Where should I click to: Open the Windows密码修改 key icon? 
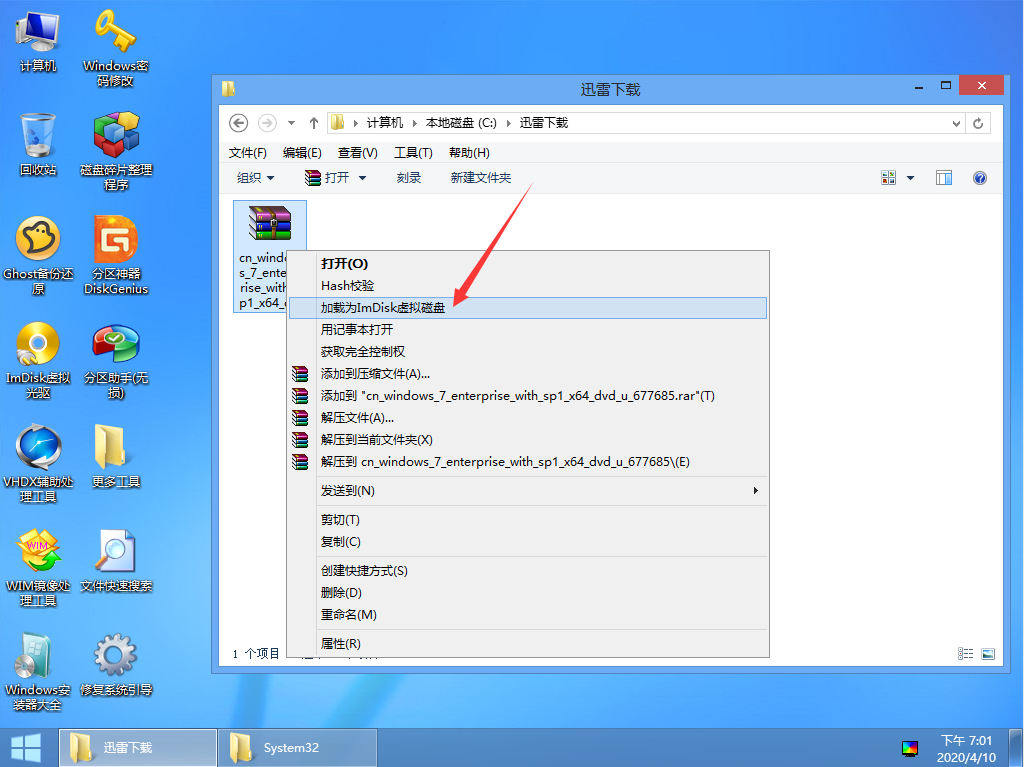[115, 33]
